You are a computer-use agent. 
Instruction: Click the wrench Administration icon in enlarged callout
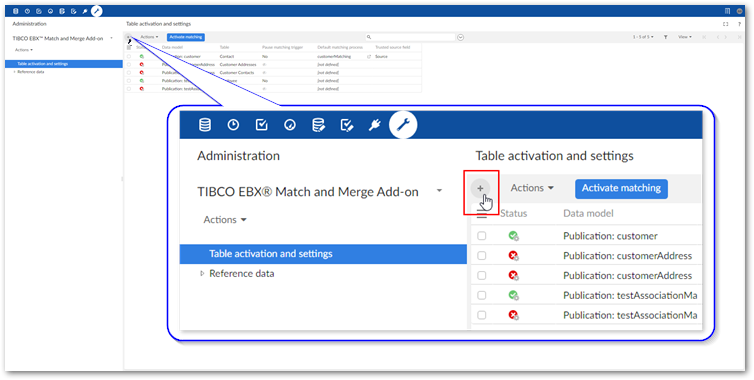403,125
